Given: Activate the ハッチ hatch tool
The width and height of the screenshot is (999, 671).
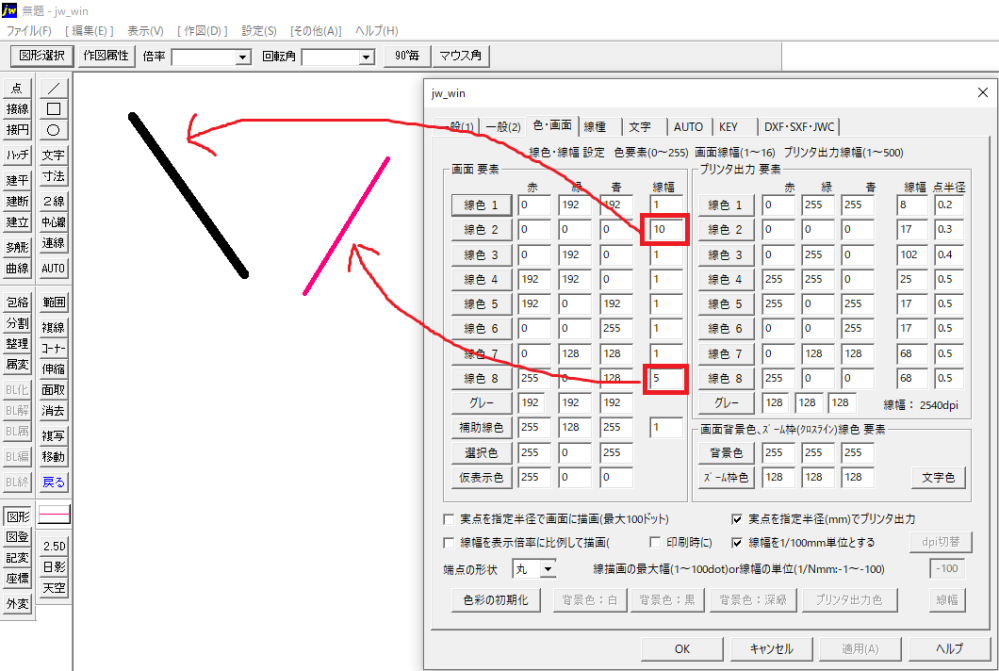Looking at the screenshot, I should pyautogui.click(x=17, y=155).
